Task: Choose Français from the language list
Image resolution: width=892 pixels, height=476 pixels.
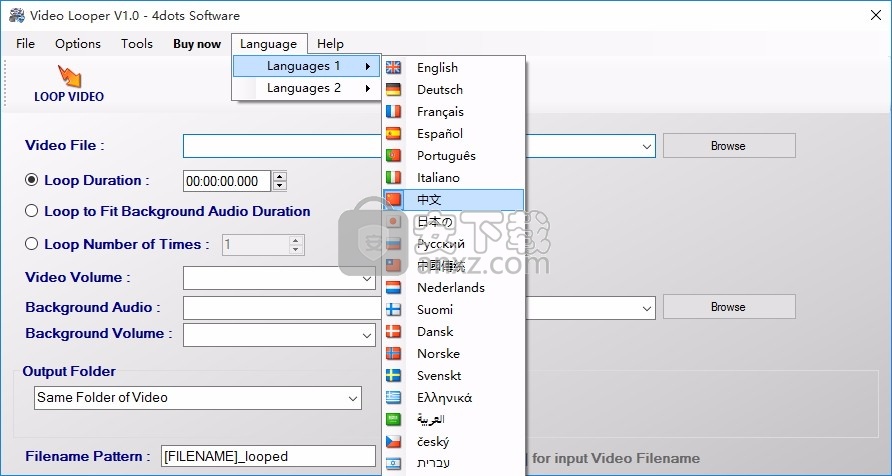Action: click(453, 111)
